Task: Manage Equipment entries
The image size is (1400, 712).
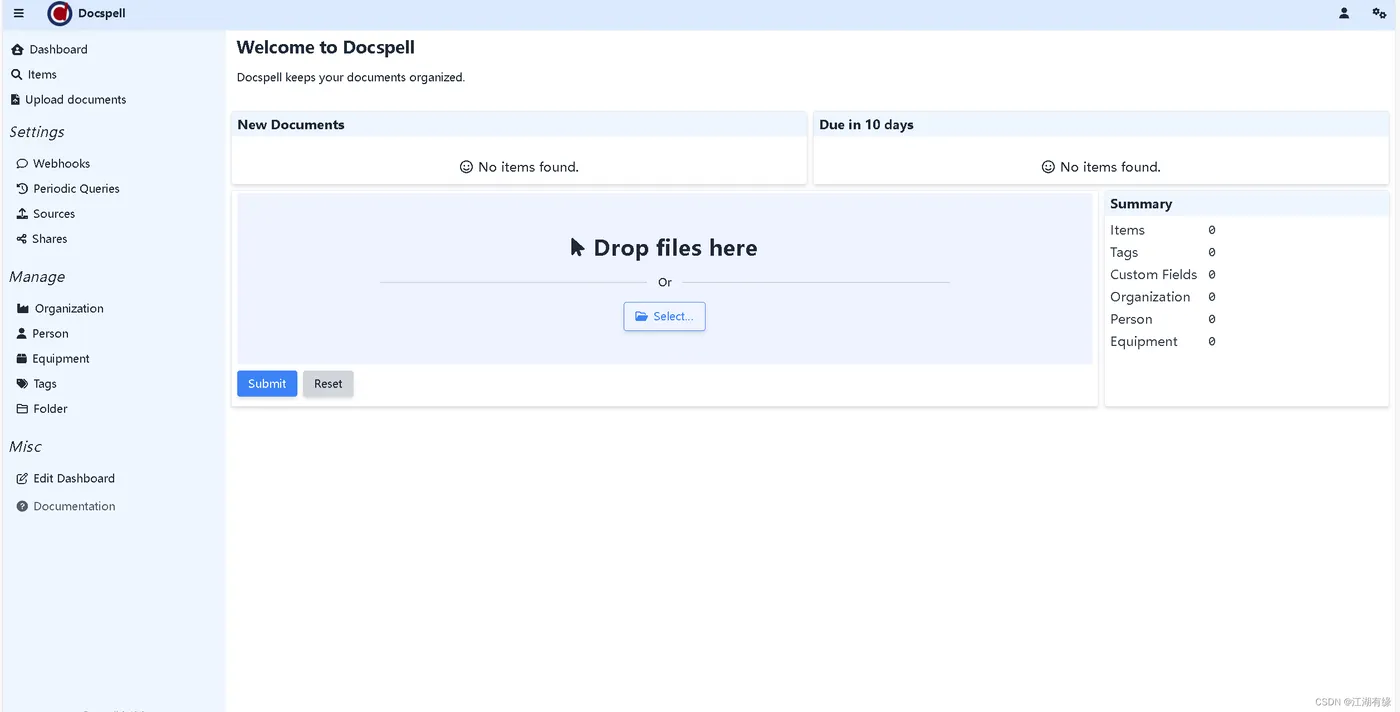Action: coord(61,359)
